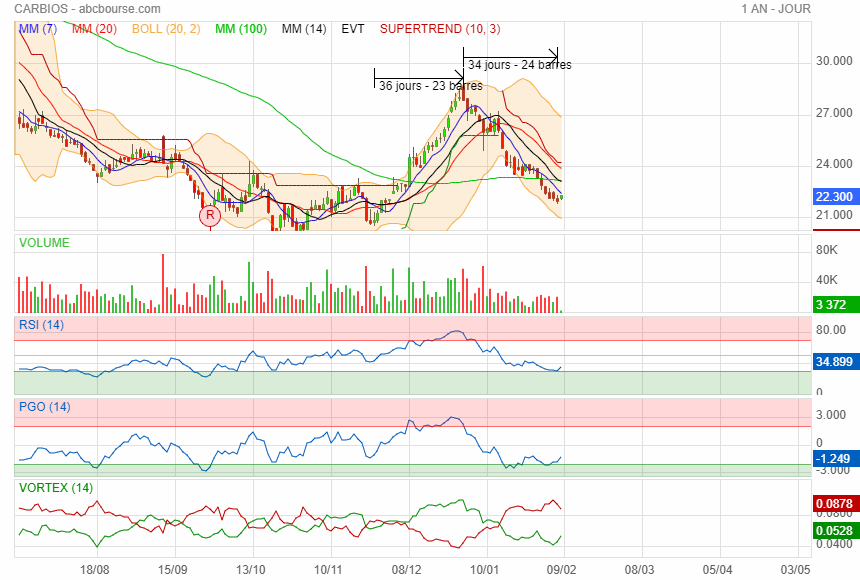860x580 pixels.
Task: Click the 13/10 date on the time axis
Action: 250,570
